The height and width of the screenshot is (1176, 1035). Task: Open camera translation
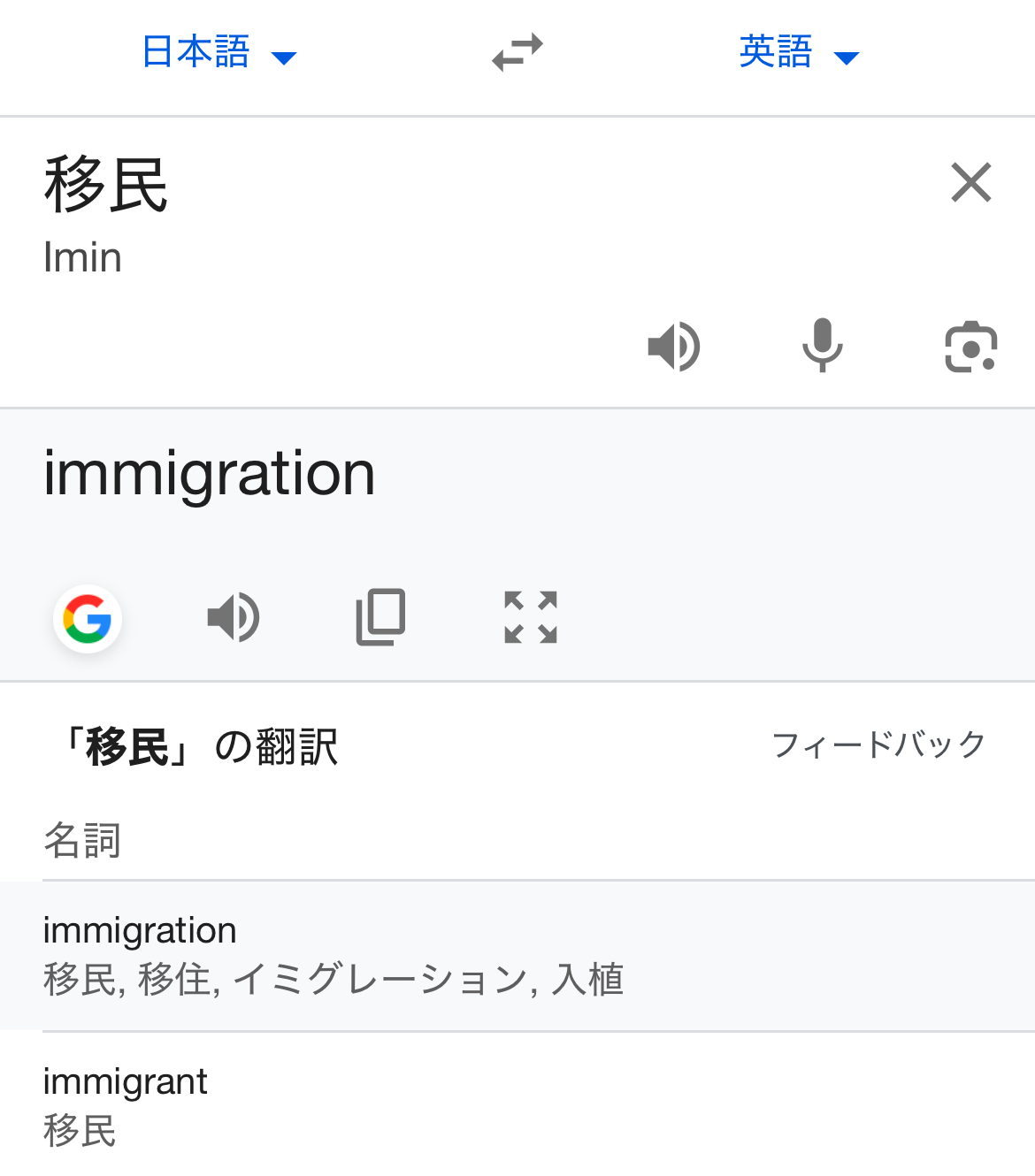point(970,347)
